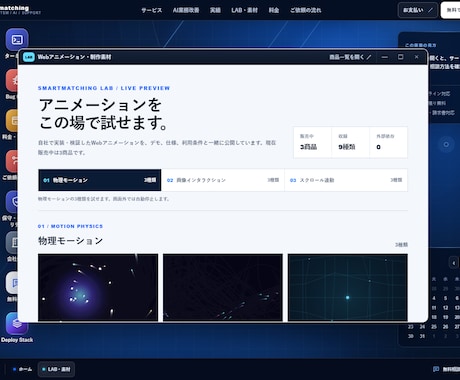The image size is (460, 380).
Task: Select day 4 in the calendar
Action: click(x=434, y=298)
